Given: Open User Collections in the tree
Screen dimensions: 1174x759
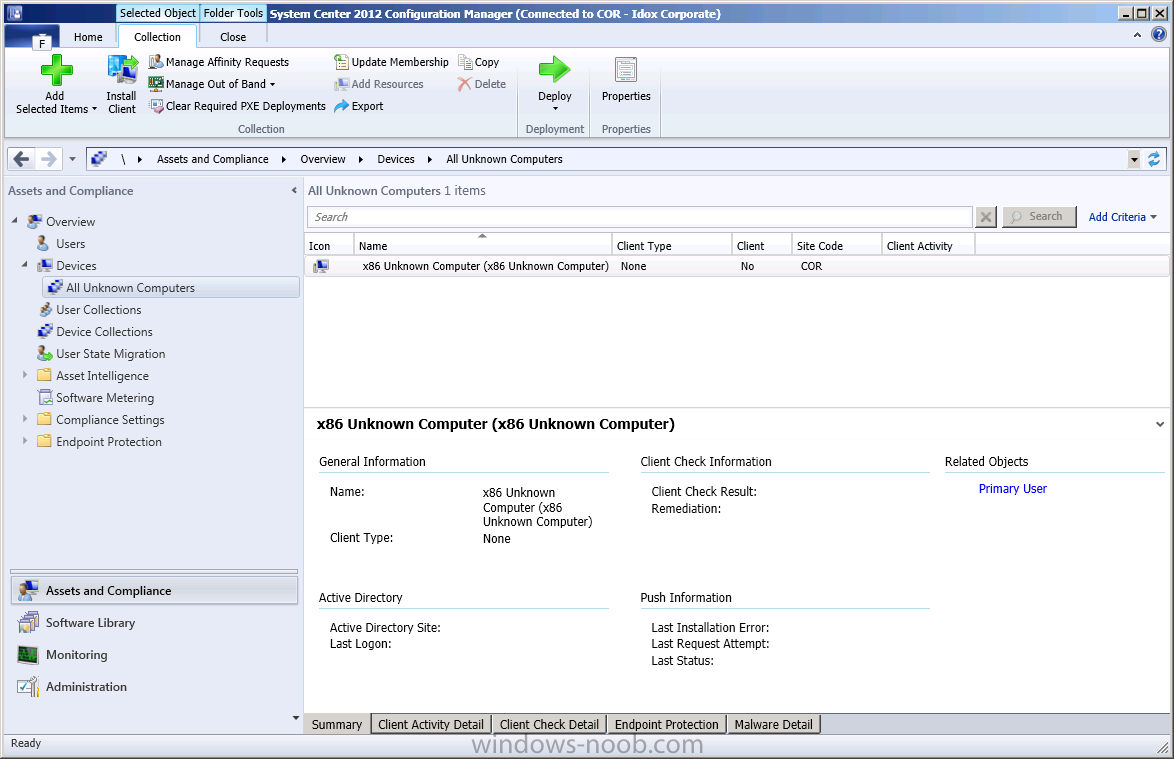Looking at the screenshot, I should pyautogui.click(x=98, y=310).
